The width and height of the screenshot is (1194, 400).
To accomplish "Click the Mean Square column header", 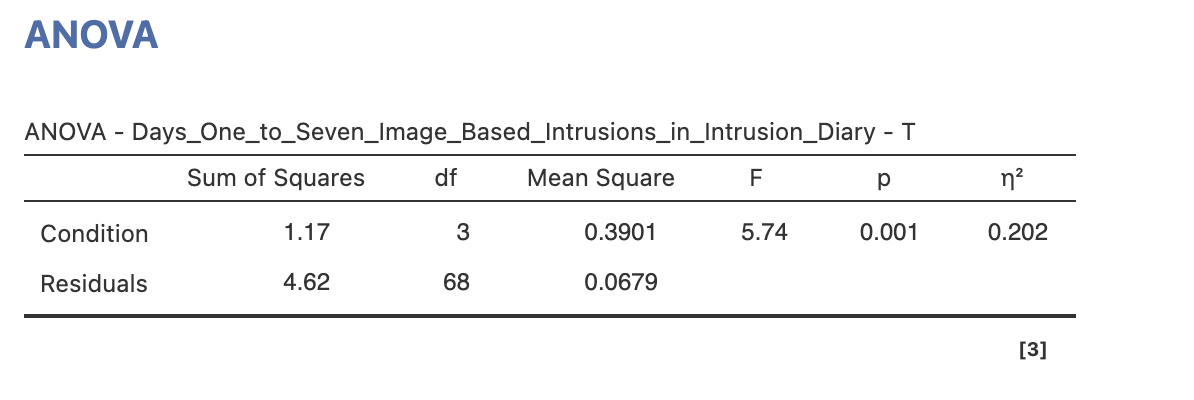I will tap(601, 178).
